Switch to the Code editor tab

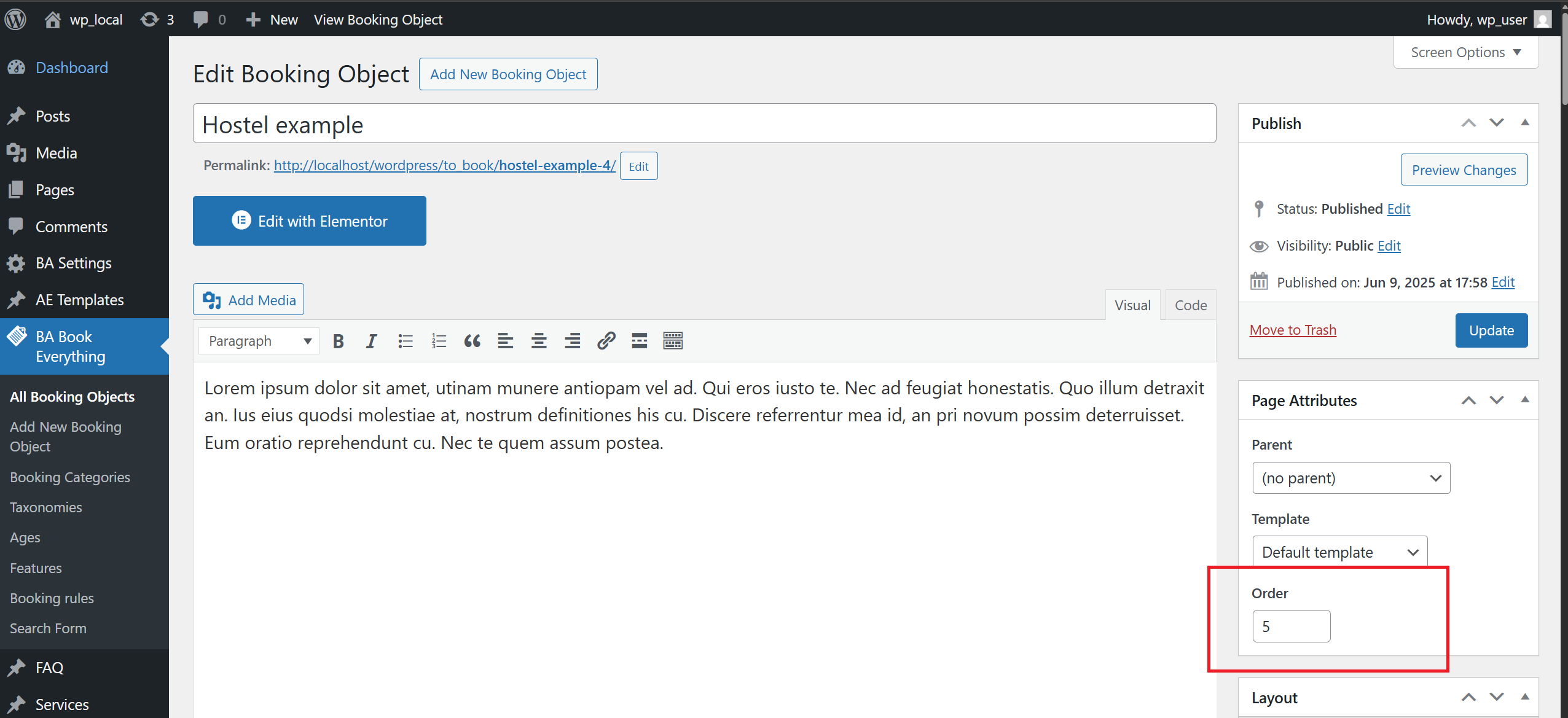1190,305
